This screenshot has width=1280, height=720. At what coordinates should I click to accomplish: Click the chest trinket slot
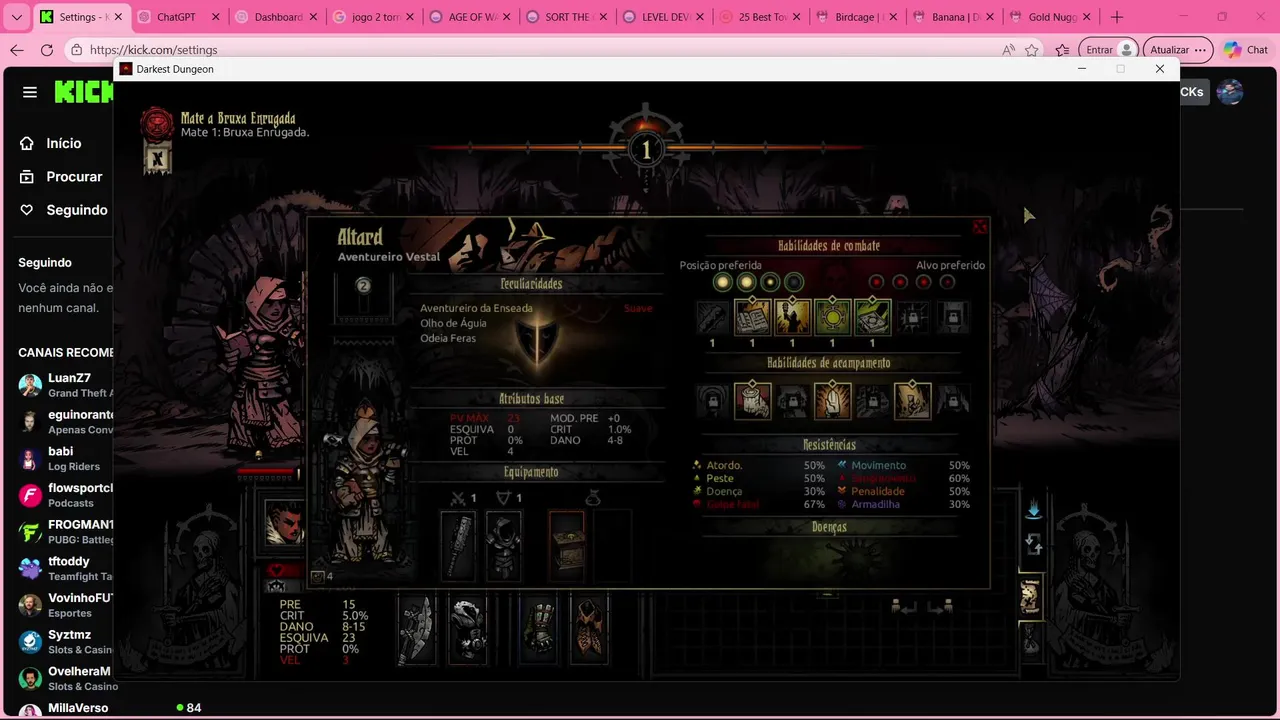click(x=566, y=545)
